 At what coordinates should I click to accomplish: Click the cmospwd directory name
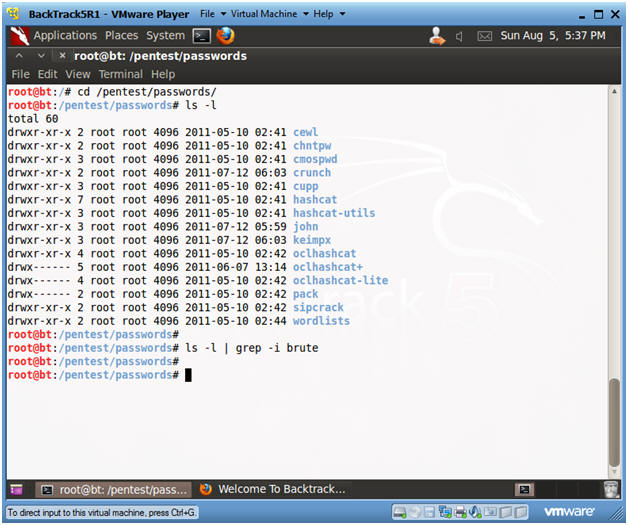(315, 159)
